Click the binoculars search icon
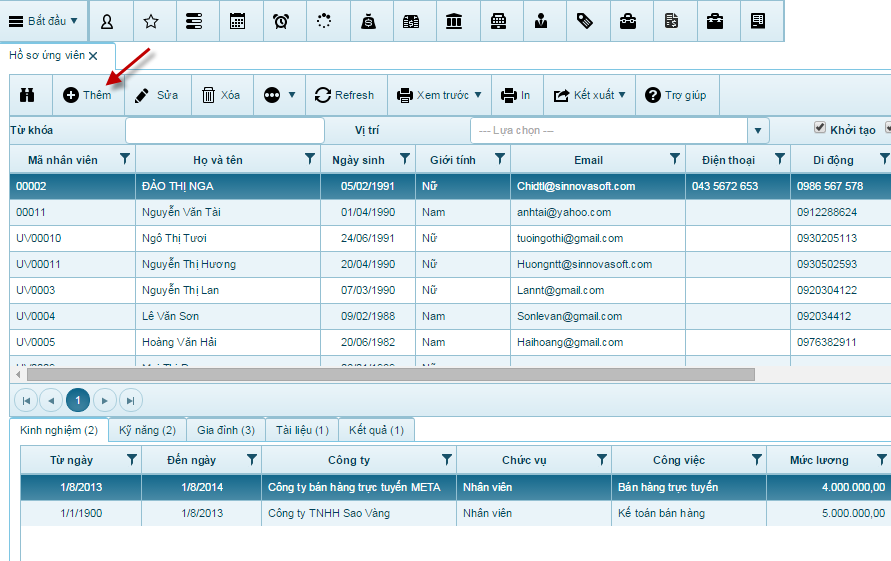This screenshot has width=891, height=561. point(29,95)
